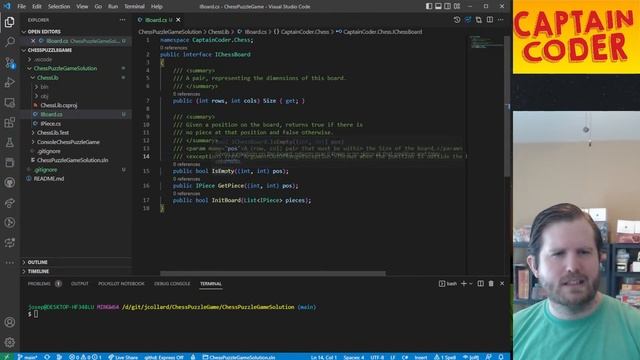Switch to the POLYGLOT NOTEBOOK tab

pos(121,284)
